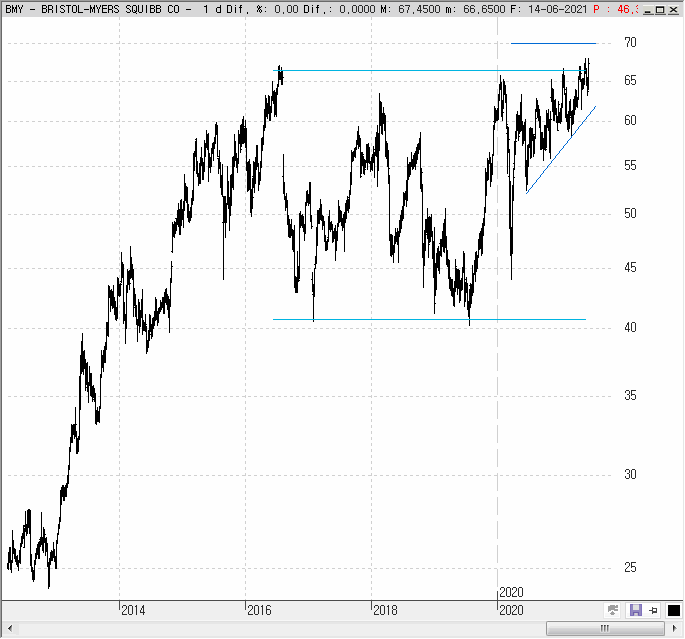Click the 65 price axis label
The height and width of the screenshot is (639, 685).
click(x=630, y=81)
